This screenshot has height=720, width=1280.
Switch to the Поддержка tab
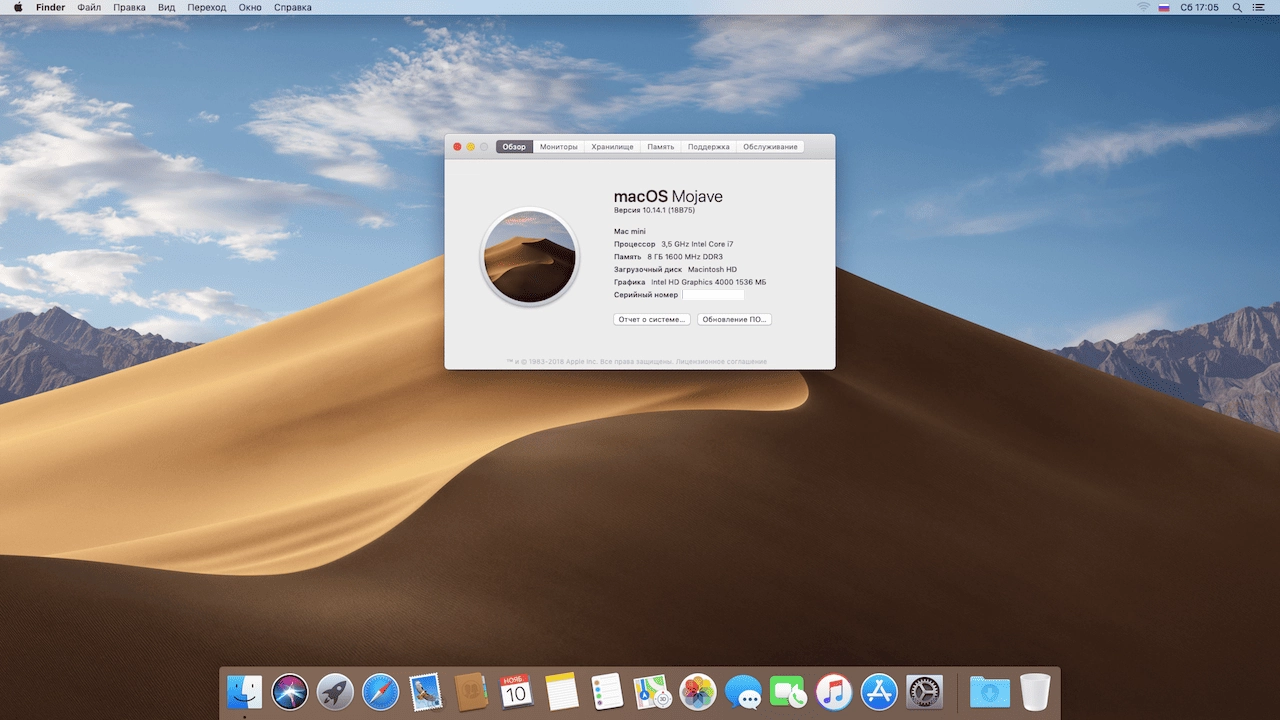709,147
